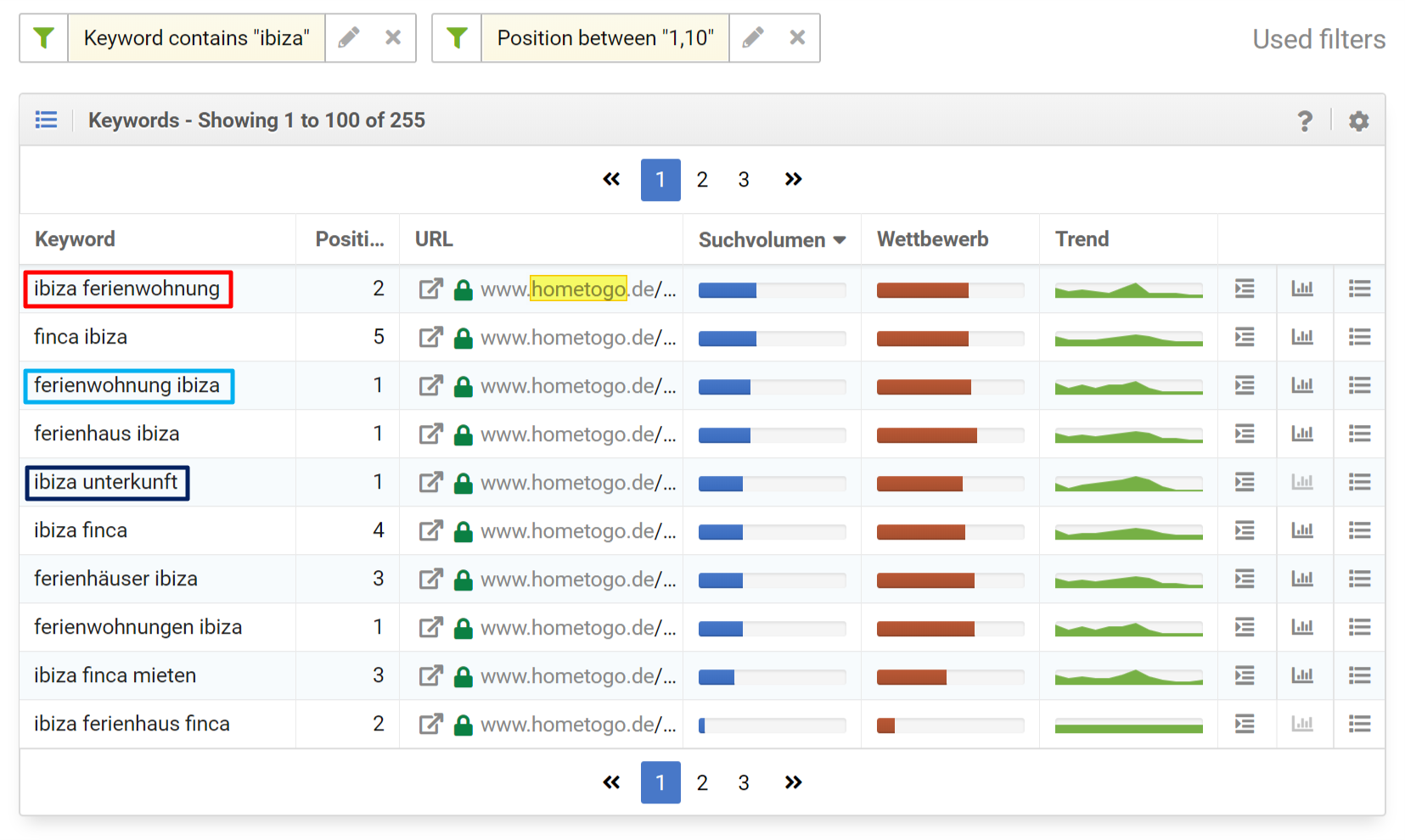Screen dimensions: 1405x840
Task: Click Trend sparkline for ibiza unterkunft
Action: point(1128,483)
